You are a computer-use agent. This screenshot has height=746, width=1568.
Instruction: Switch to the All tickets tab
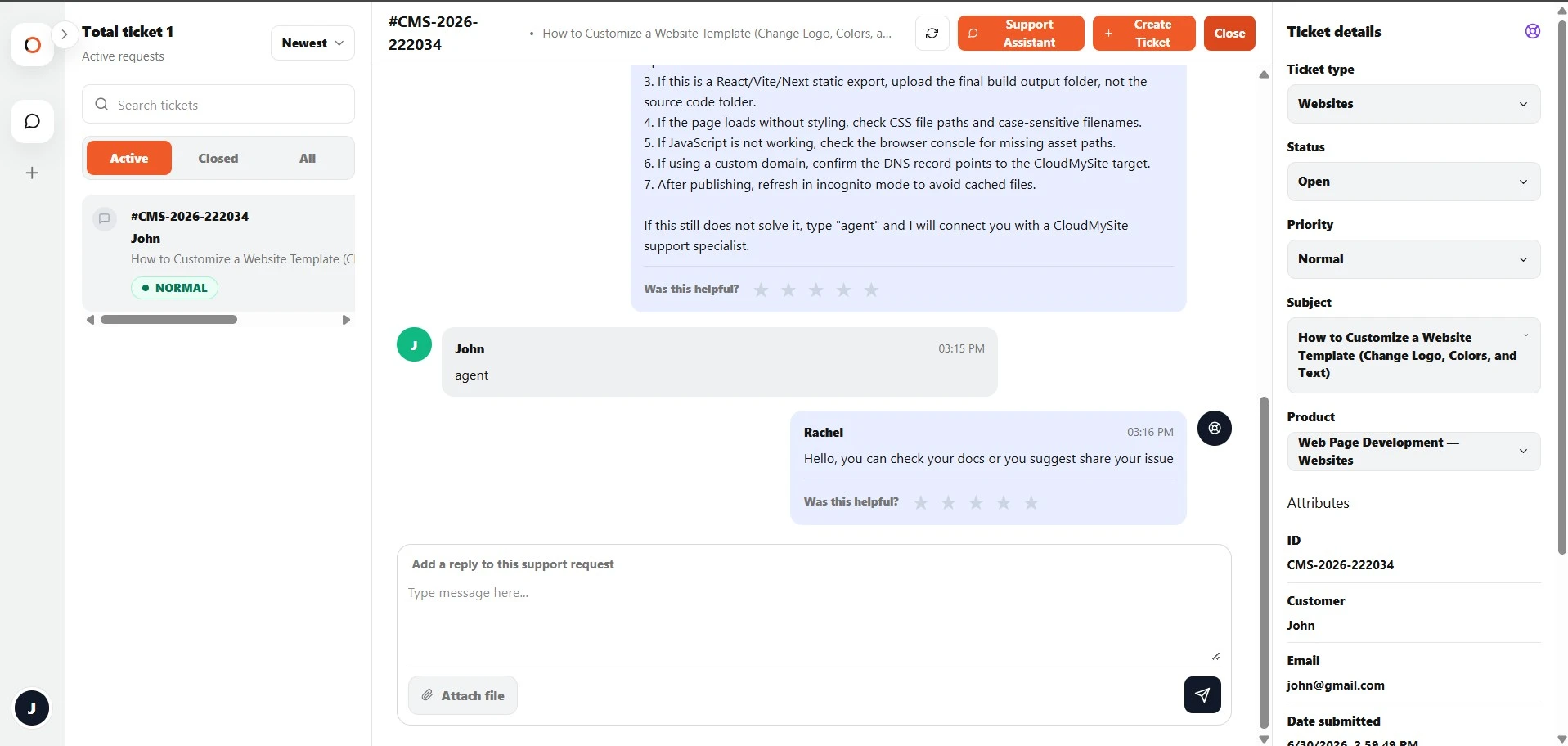pyautogui.click(x=308, y=158)
